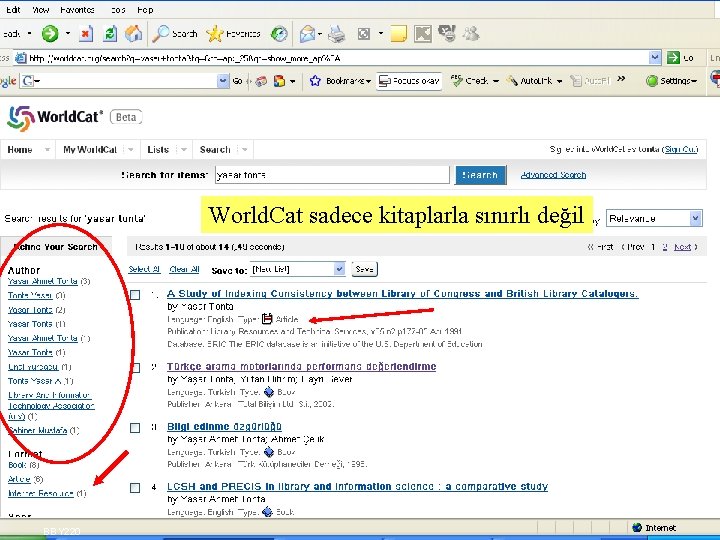Check the box for result 1 Indexing Consistency
Image resolution: width=720 pixels, height=540 pixels.
135,295
